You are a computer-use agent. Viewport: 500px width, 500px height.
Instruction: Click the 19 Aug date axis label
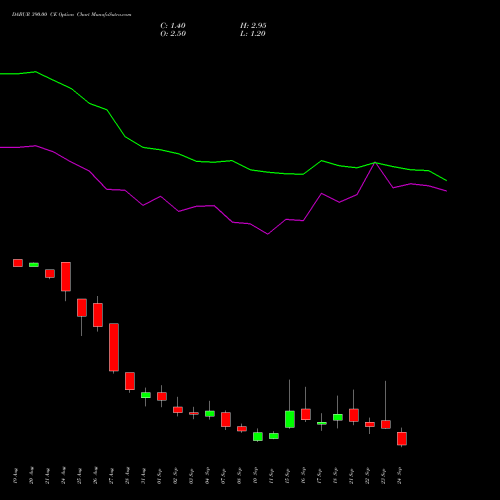[15, 476]
